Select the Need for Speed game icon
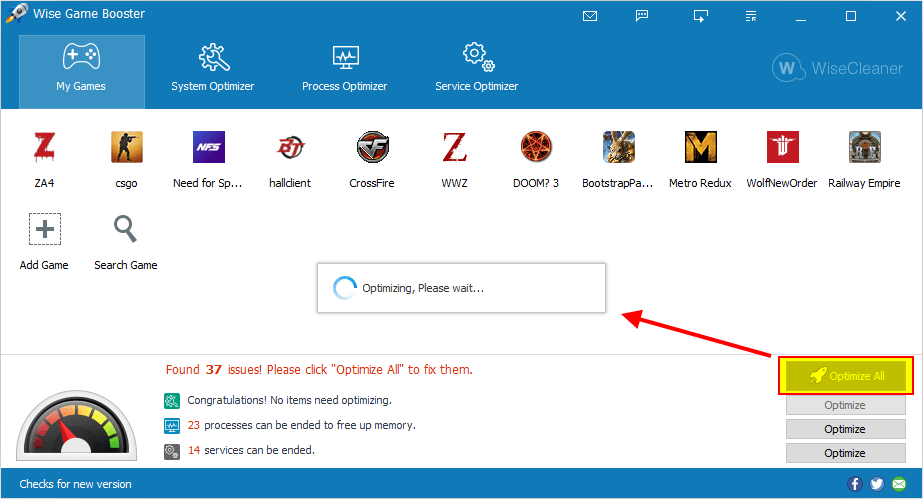 (208, 147)
